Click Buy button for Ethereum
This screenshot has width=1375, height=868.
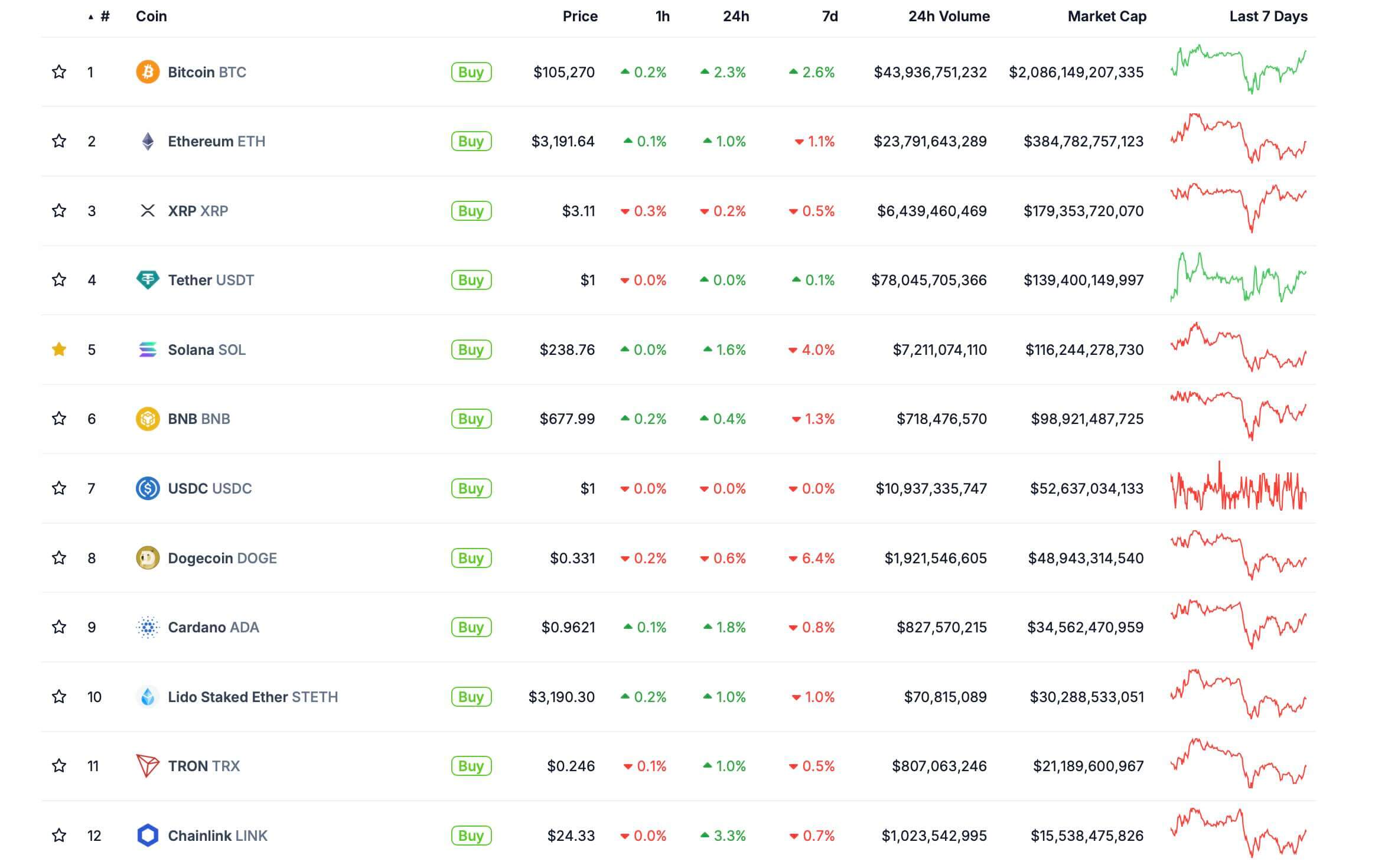pos(471,141)
